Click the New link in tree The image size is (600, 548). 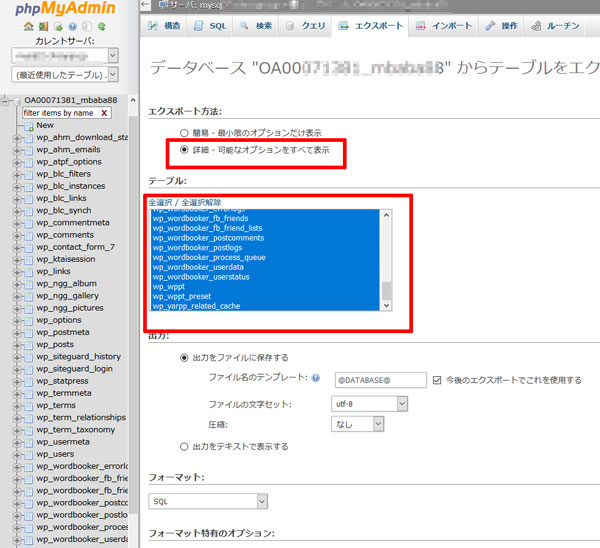pos(45,125)
